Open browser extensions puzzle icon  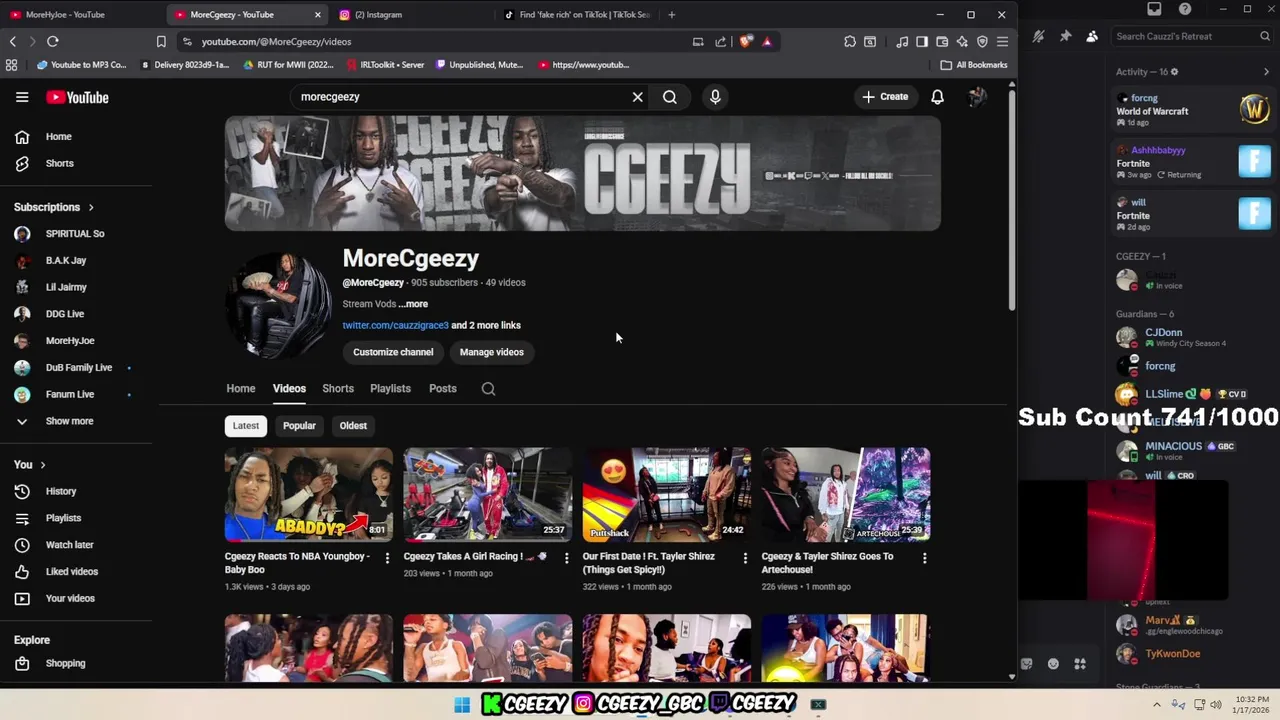click(850, 41)
